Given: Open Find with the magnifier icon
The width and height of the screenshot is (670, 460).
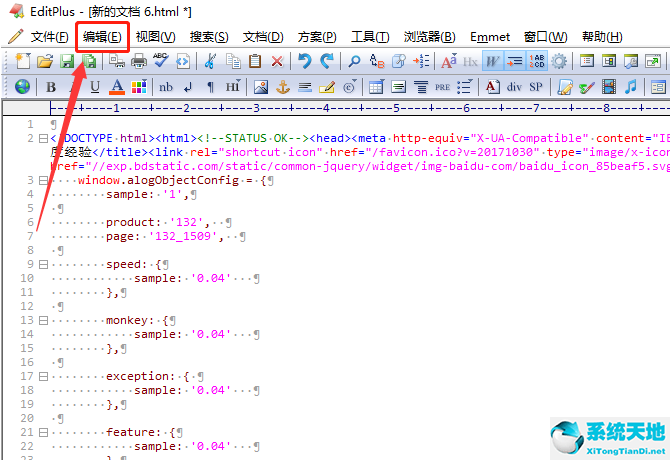Looking at the screenshot, I should click(354, 62).
